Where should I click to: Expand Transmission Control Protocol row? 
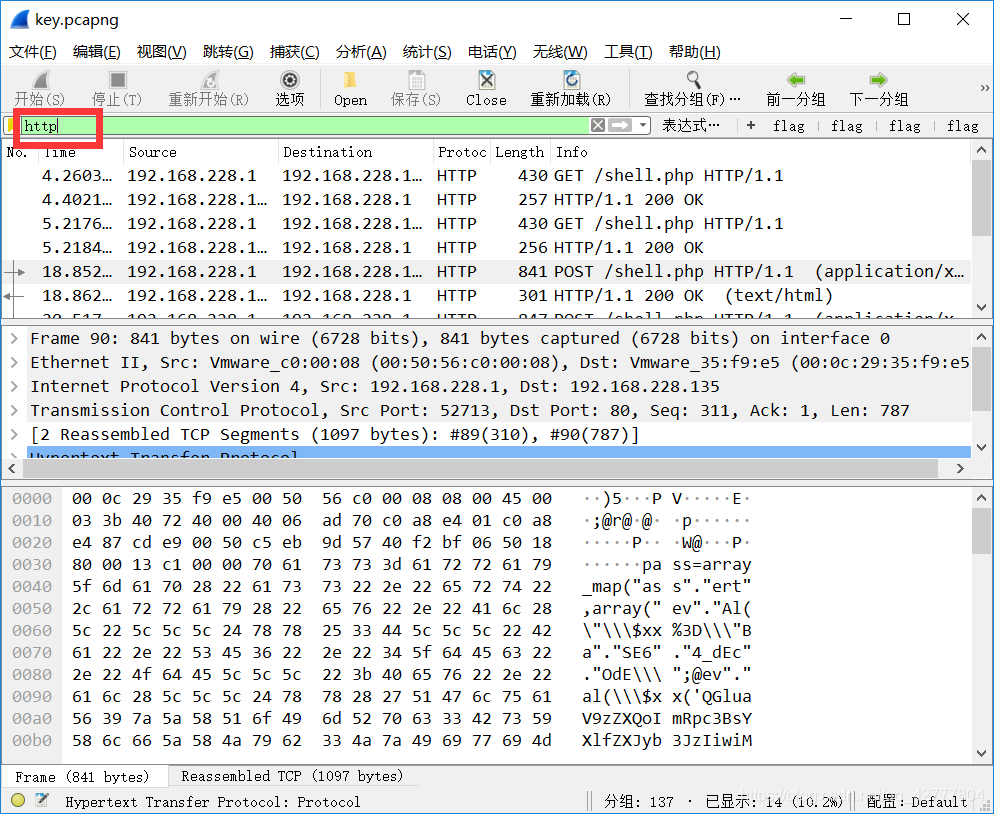pyautogui.click(x=13, y=411)
